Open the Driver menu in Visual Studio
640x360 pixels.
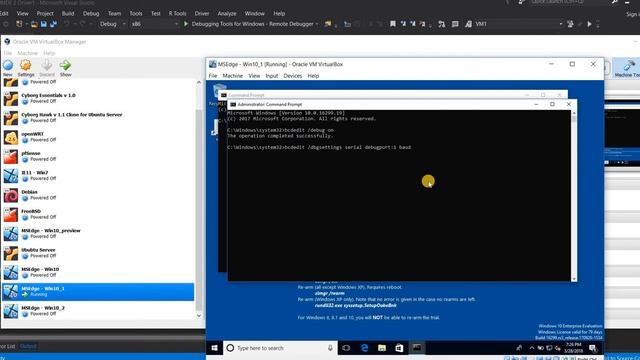pos(202,13)
